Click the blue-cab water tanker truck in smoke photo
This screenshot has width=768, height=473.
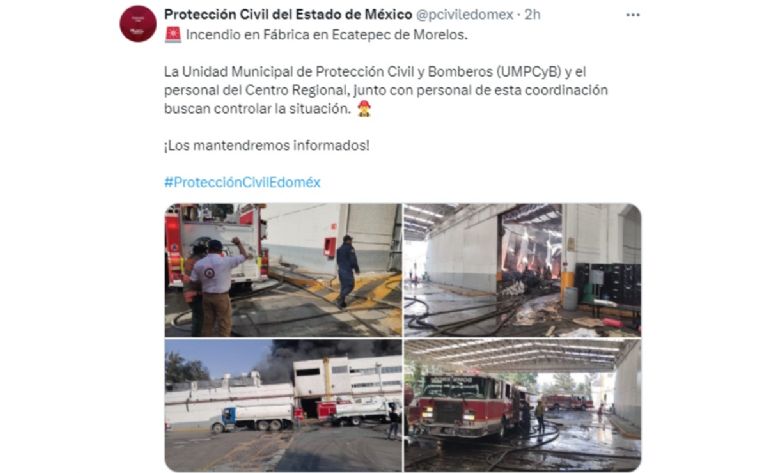253,418
